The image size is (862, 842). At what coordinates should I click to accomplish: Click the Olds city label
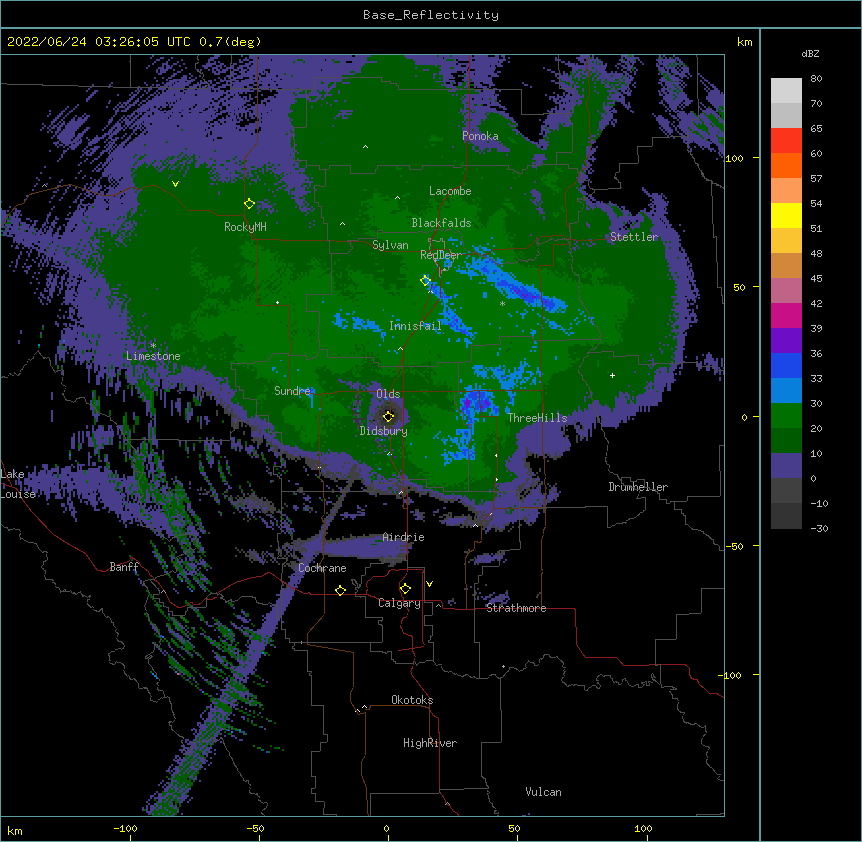pyautogui.click(x=388, y=394)
